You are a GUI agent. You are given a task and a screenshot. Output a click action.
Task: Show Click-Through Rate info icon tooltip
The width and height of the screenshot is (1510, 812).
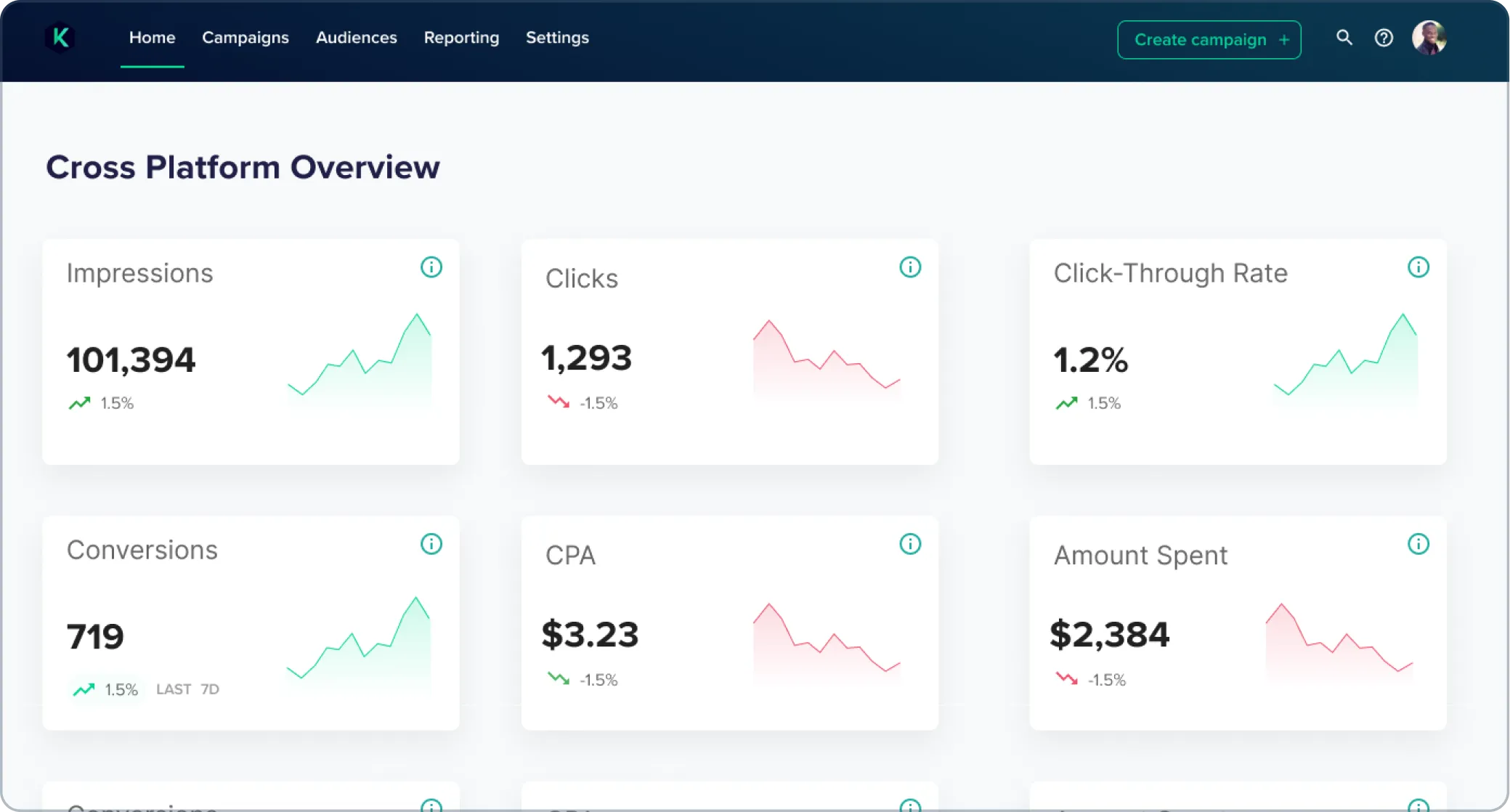1418,267
